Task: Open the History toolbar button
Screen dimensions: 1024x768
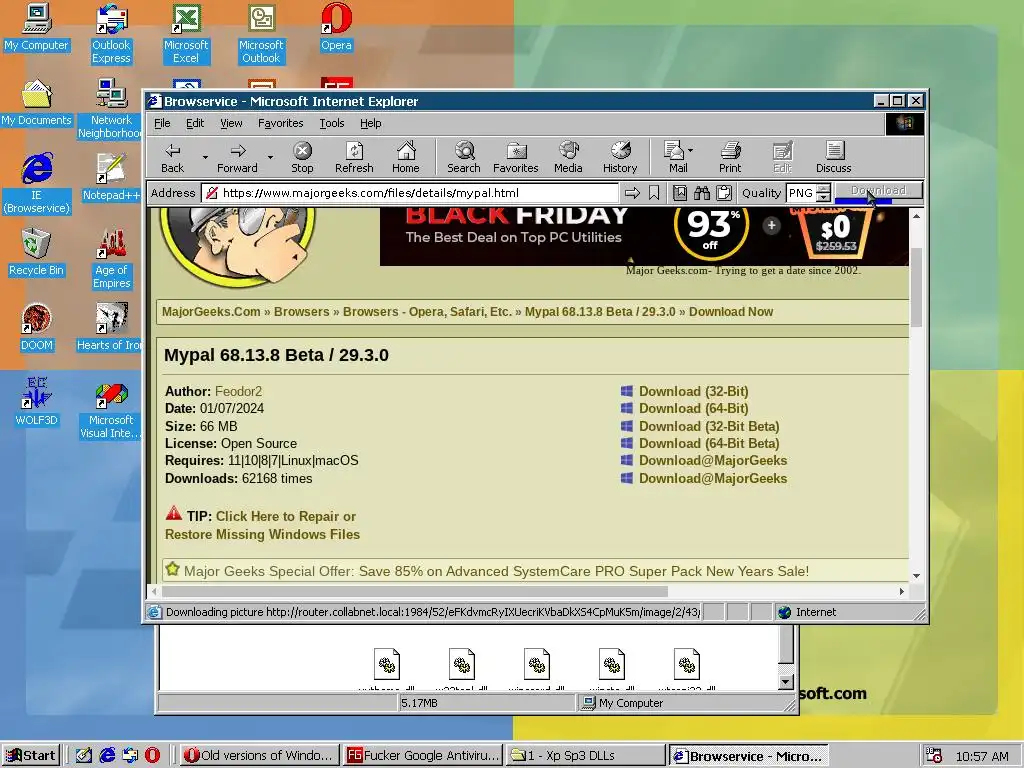Action: click(620, 158)
